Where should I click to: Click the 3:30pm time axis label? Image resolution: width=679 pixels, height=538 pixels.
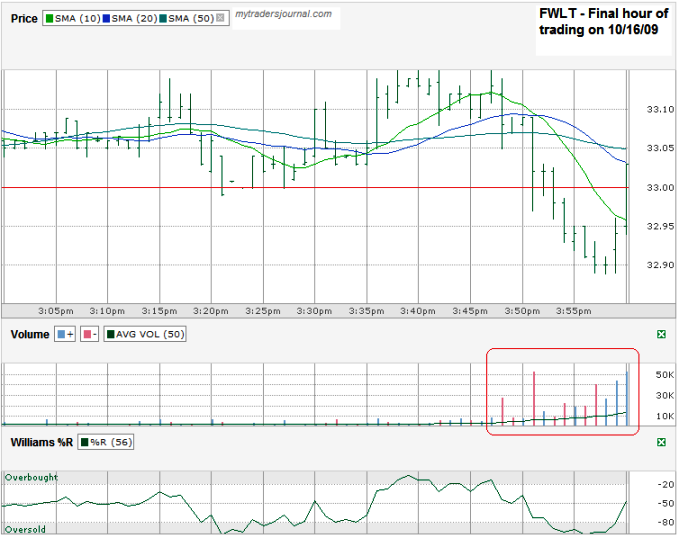point(314,311)
